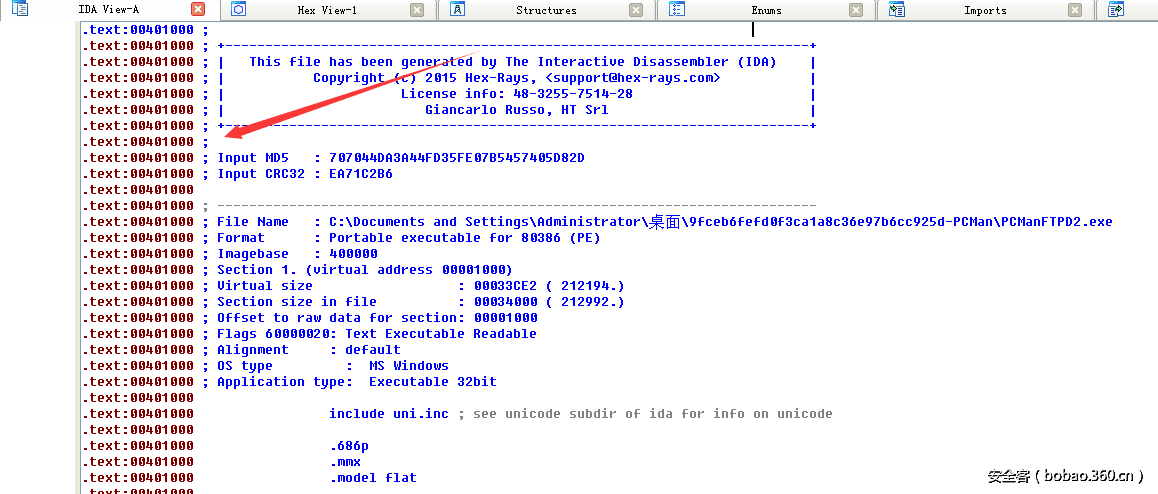The image size is (1158, 494).
Task: Switch to the IDA View-A tab
Action: pos(108,10)
